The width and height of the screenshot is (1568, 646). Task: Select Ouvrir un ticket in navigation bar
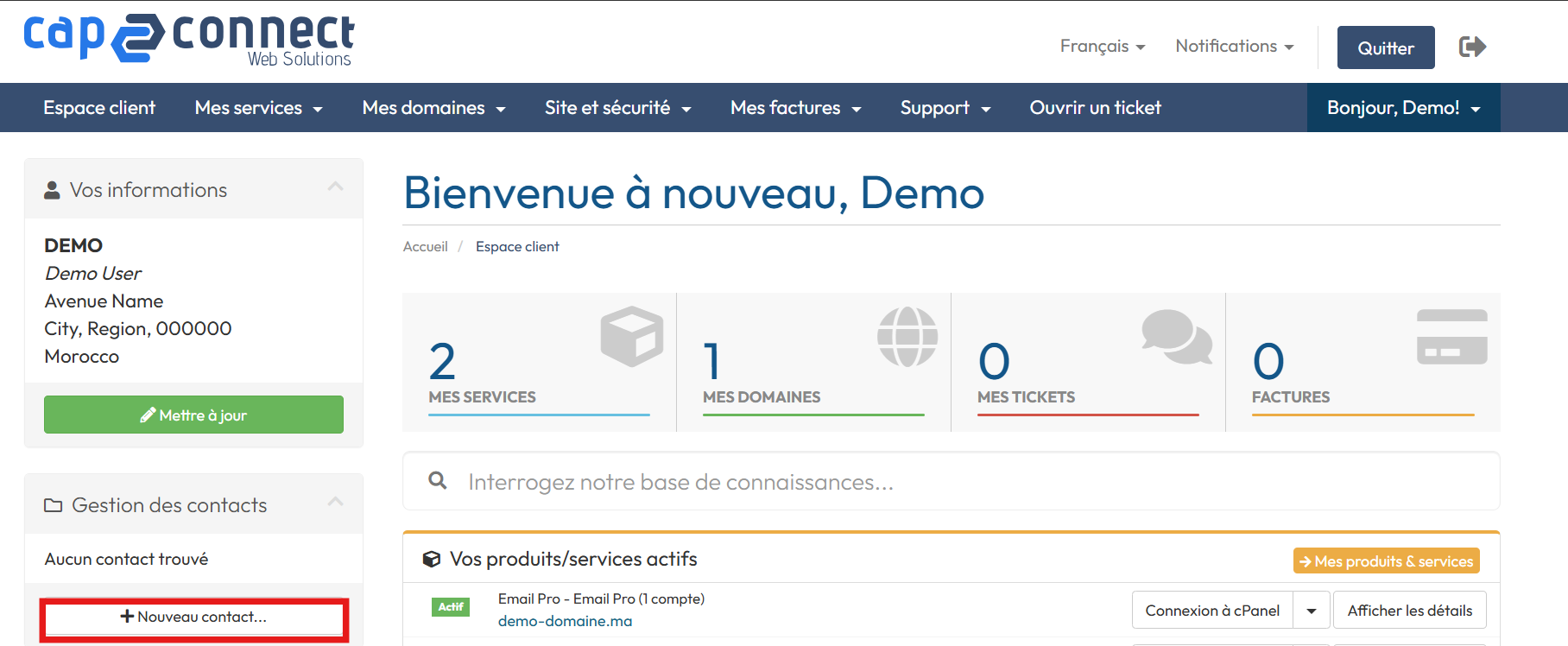(x=1095, y=108)
